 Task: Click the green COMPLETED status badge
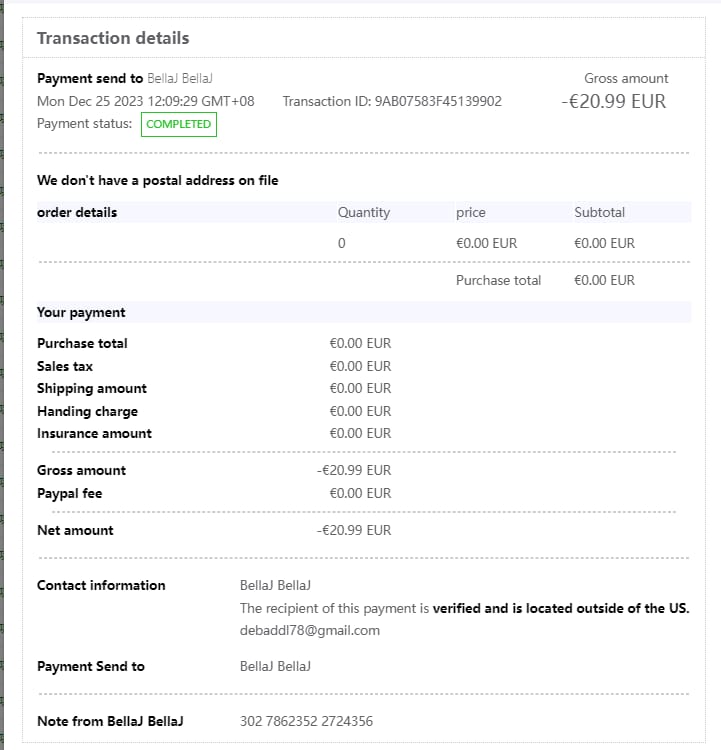pos(179,124)
